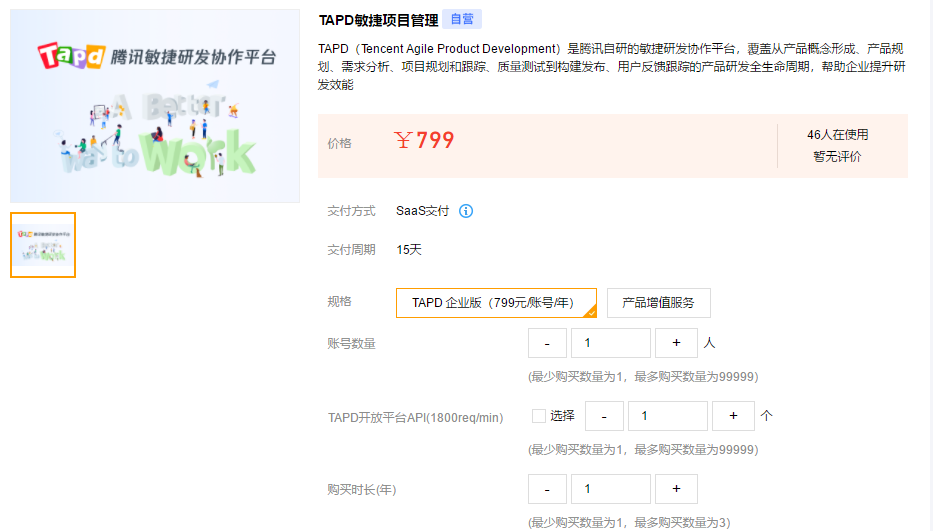Image resolution: width=933 pixels, height=531 pixels.
Task: Open the 暂无评价 reviews link
Action: (837, 157)
